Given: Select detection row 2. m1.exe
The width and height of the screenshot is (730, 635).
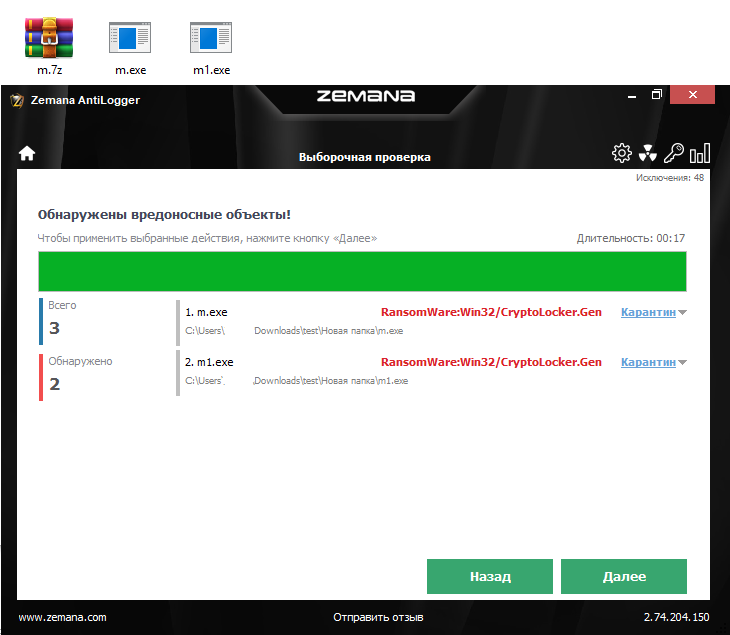Looking at the screenshot, I should click(432, 372).
